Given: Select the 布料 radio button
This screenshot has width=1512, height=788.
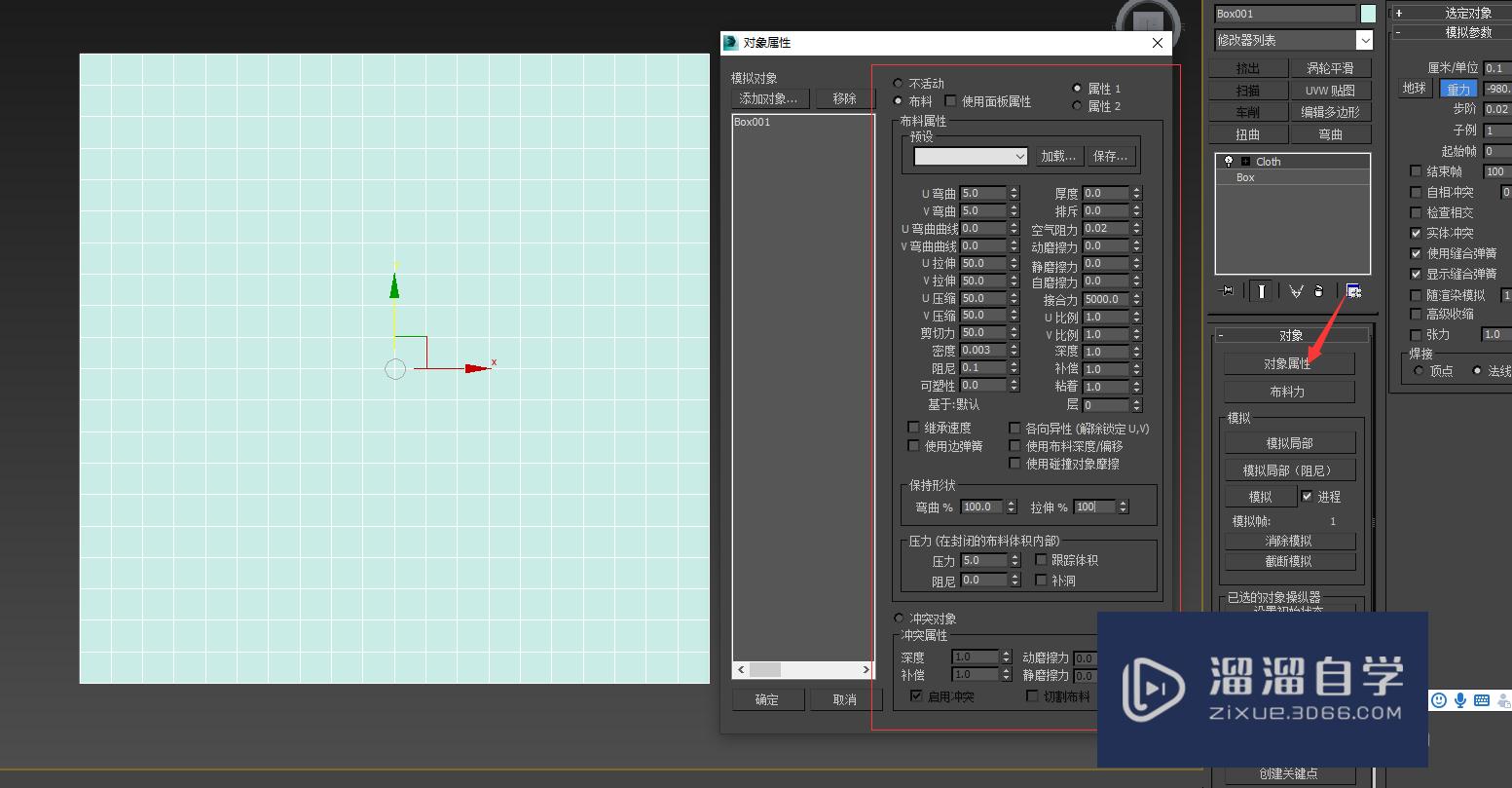Looking at the screenshot, I should pyautogui.click(x=898, y=100).
